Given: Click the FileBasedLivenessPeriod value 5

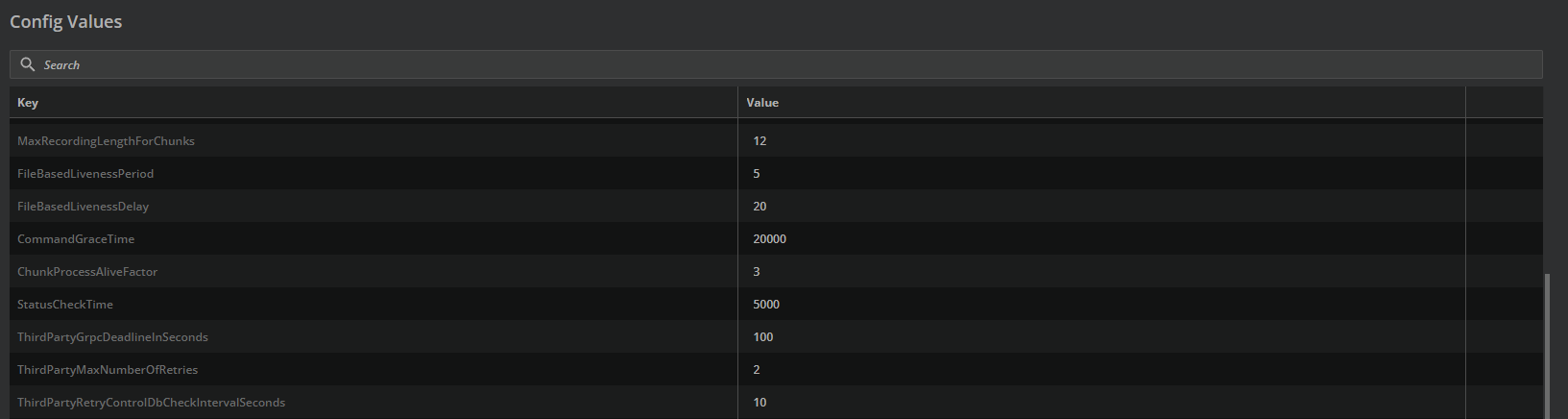Looking at the screenshot, I should point(757,174).
